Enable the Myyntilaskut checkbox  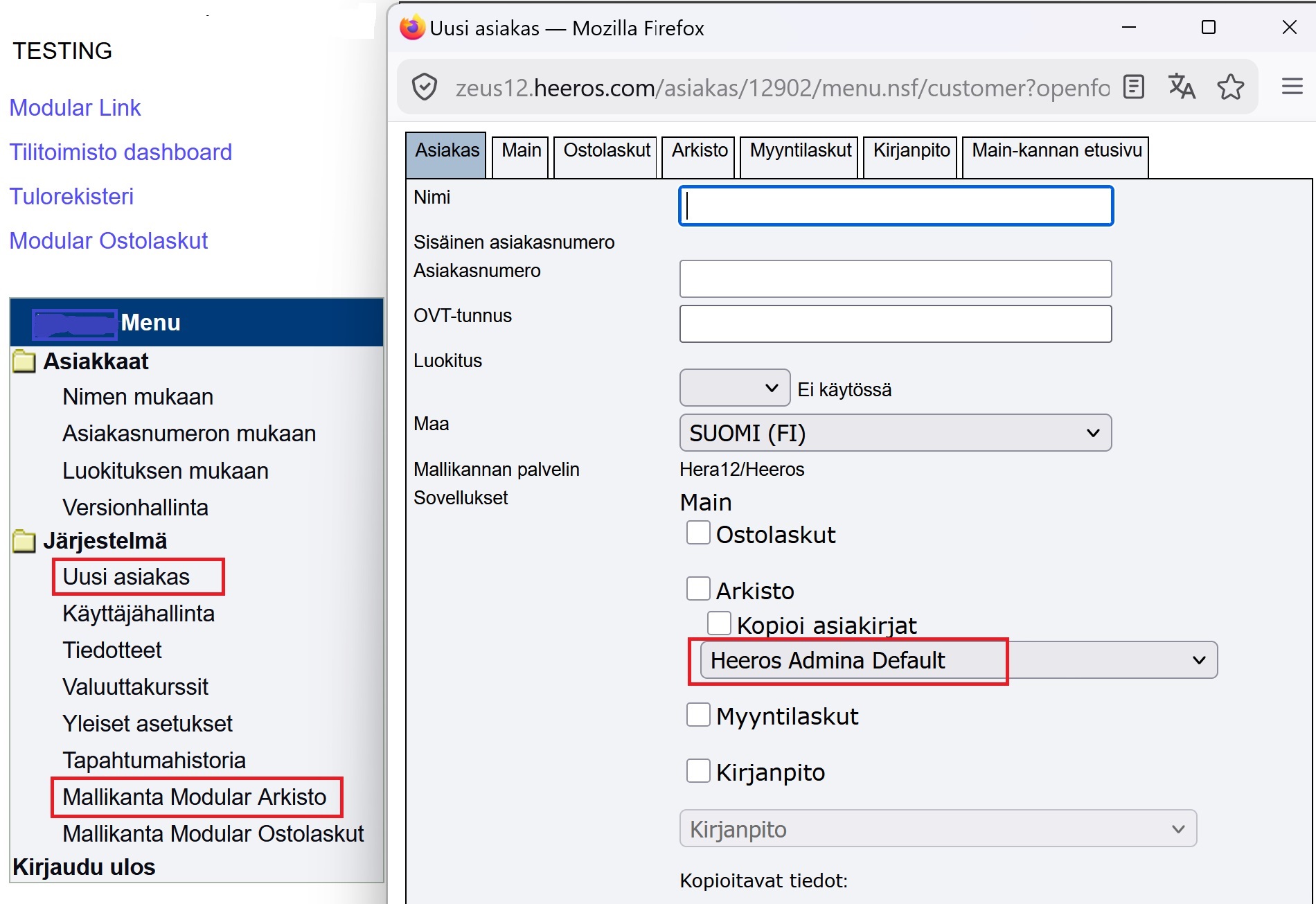[x=698, y=714]
